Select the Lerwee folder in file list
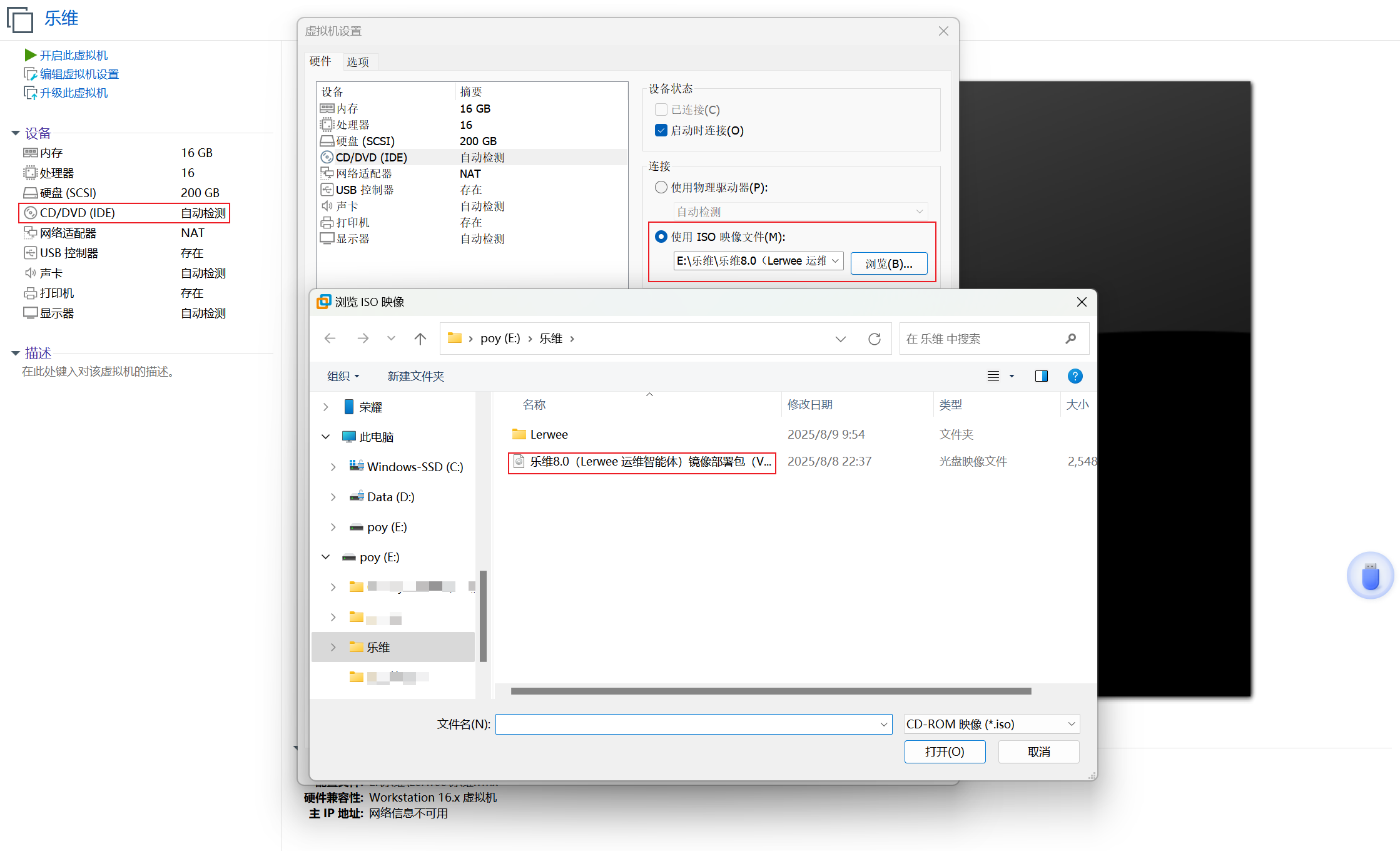Image resolution: width=1400 pixels, height=851 pixels. (541, 434)
